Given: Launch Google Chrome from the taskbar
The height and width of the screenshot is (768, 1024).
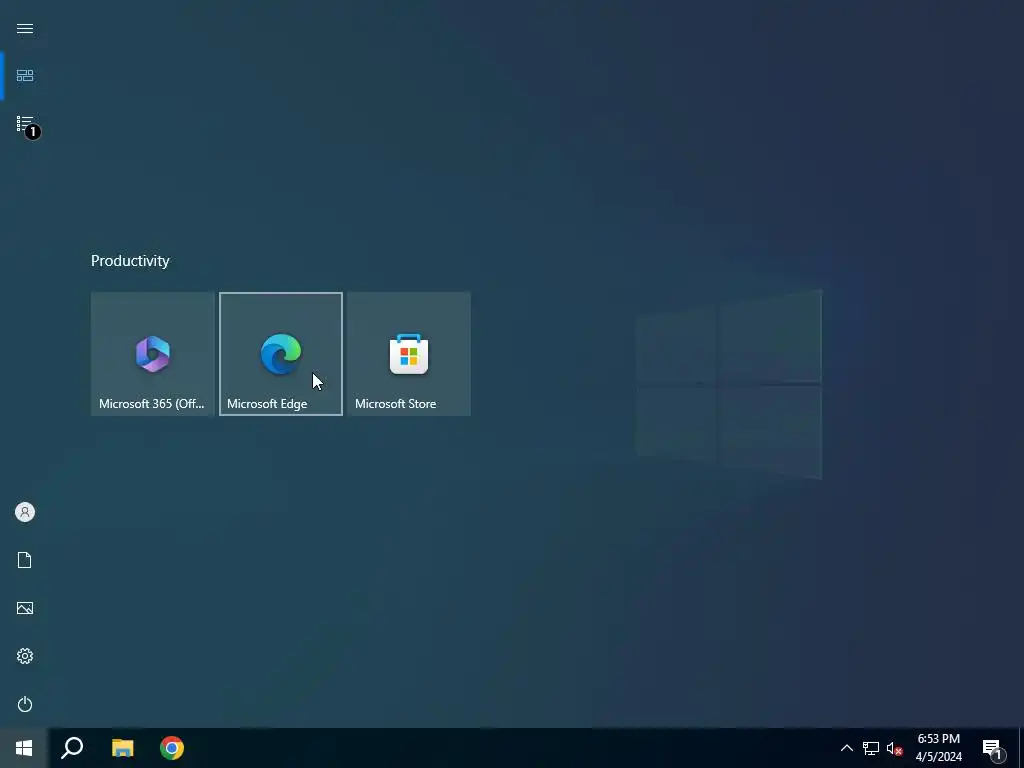Looking at the screenshot, I should 172,748.
